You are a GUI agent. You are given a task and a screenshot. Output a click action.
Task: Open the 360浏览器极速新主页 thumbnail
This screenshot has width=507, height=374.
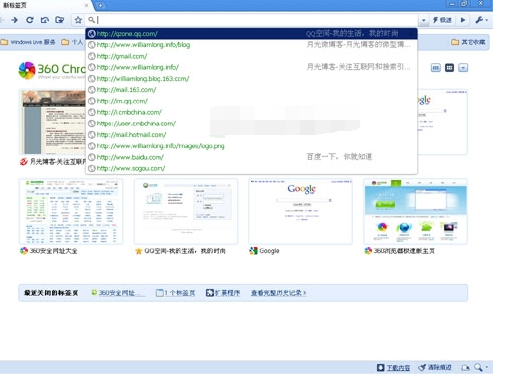(x=415, y=211)
